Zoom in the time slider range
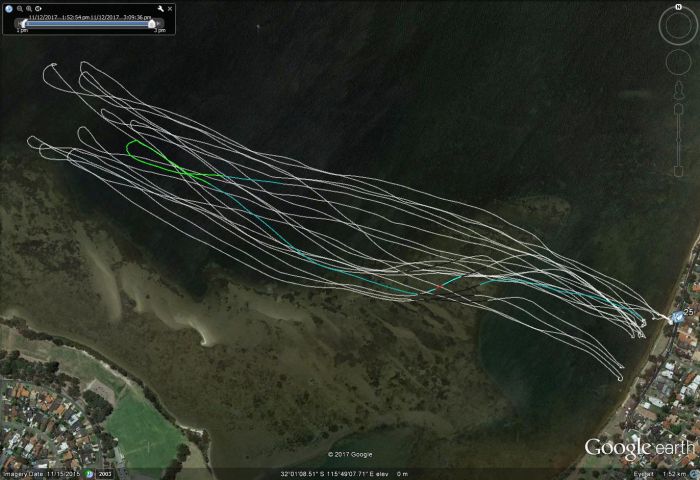 click(x=28, y=8)
